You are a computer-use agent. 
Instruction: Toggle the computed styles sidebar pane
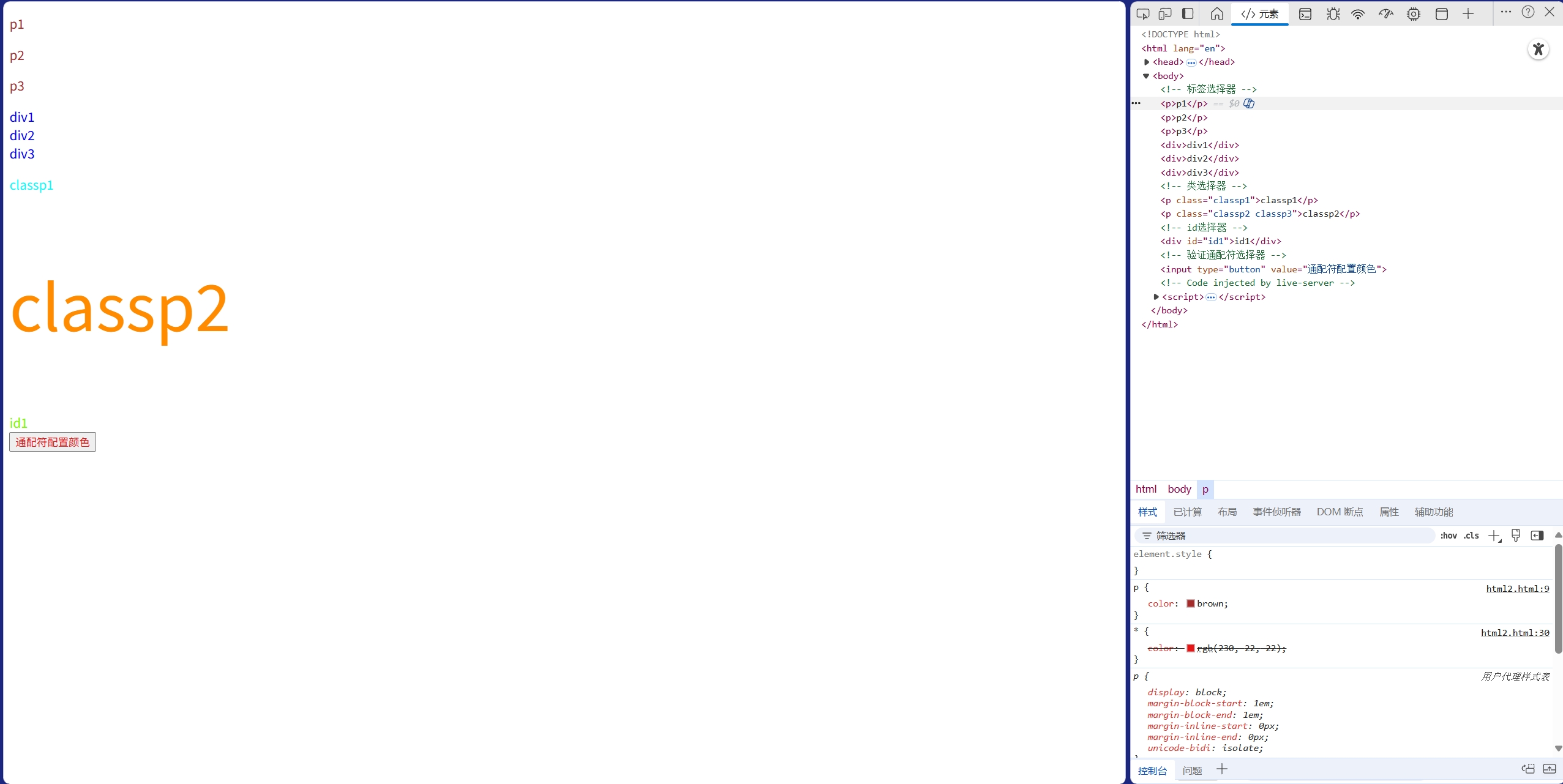pyautogui.click(x=1537, y=536)
